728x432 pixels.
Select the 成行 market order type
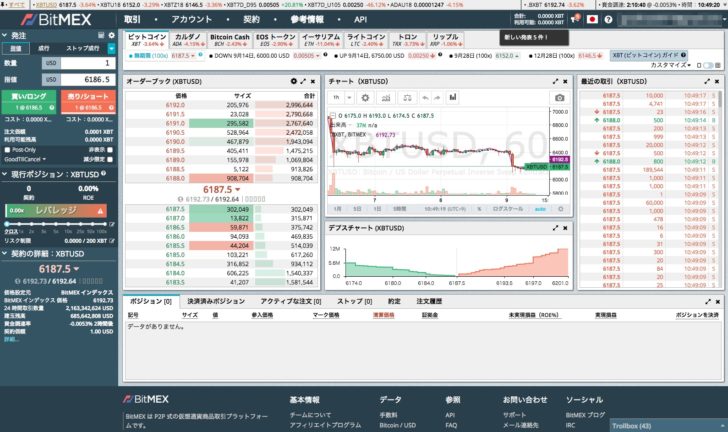[x=44, y=48]
